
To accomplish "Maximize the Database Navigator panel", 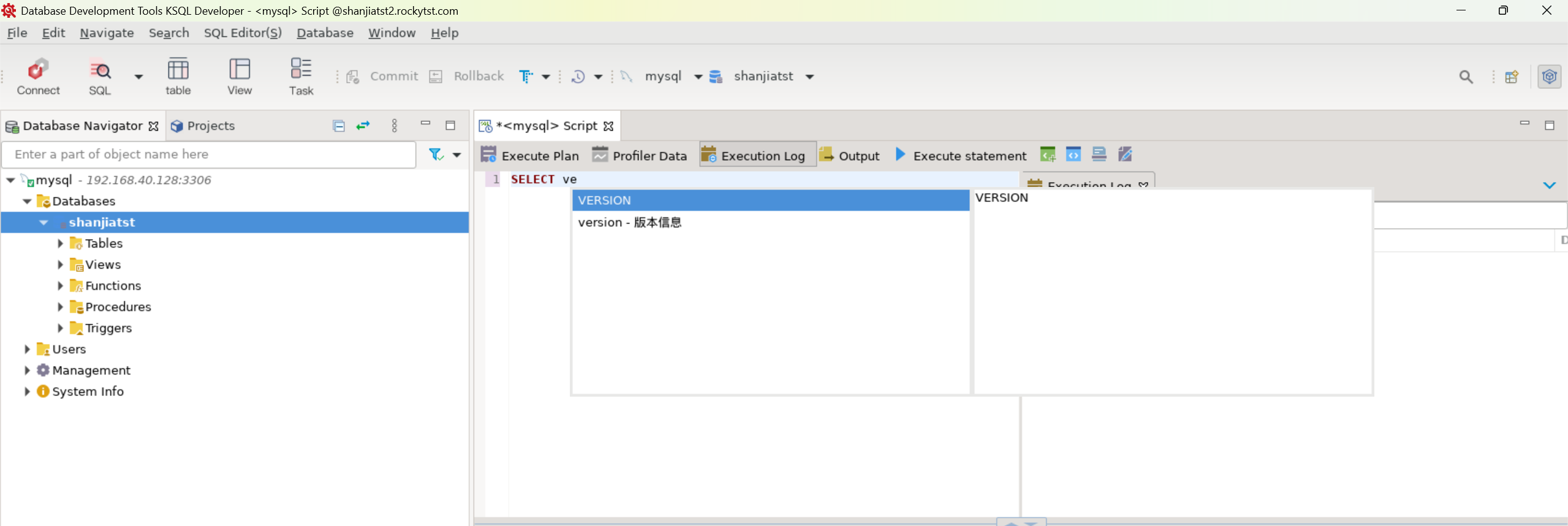I will tap(450, 125).
